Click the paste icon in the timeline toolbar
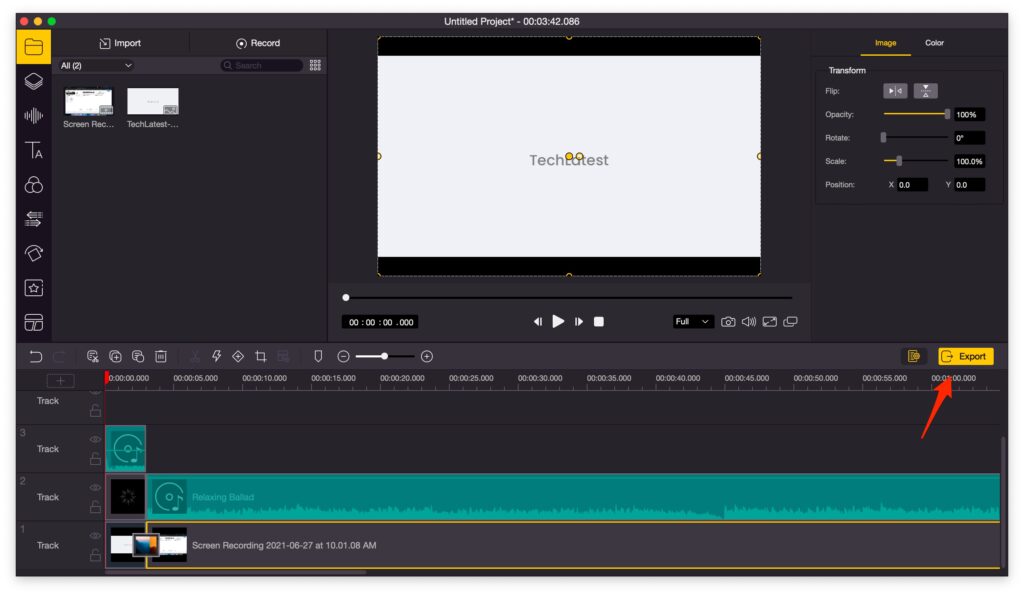 (x=138, y=357)
